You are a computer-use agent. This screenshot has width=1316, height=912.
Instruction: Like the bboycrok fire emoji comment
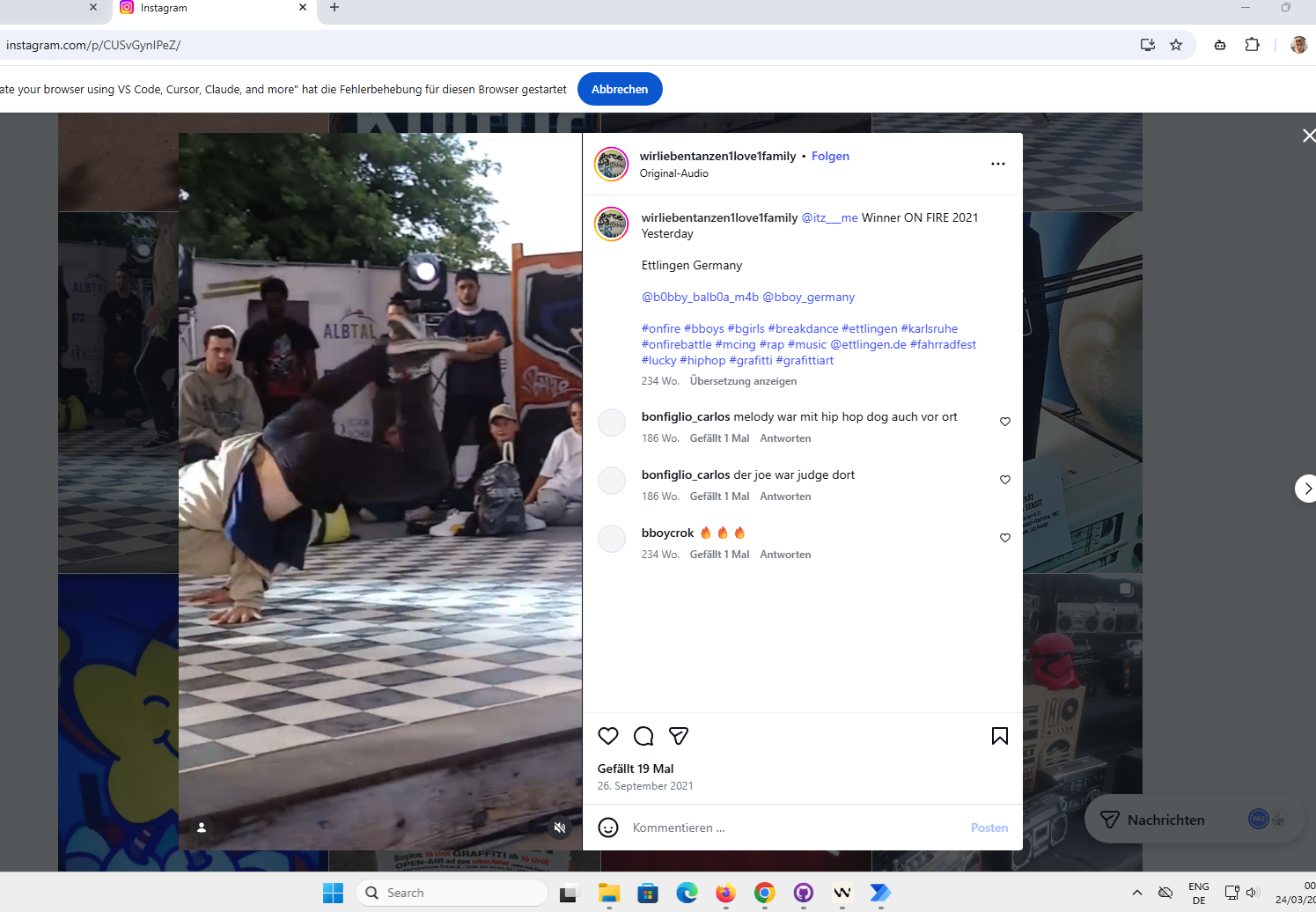tap(1005, 538)
